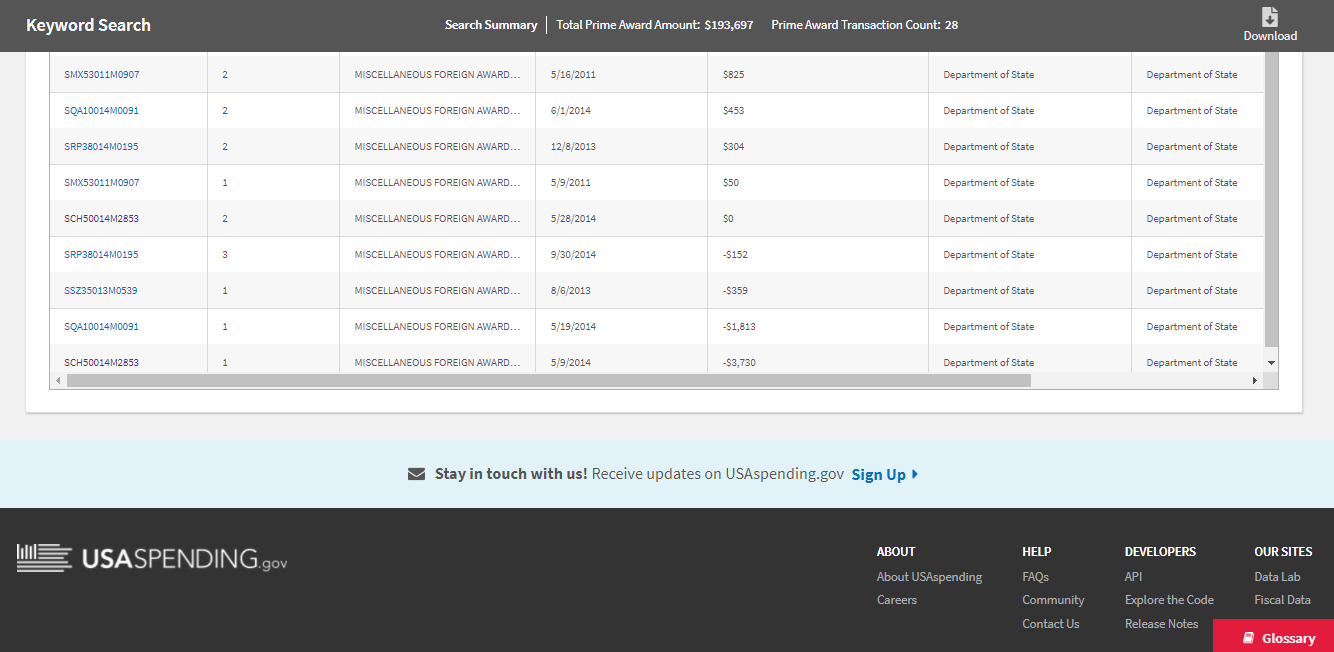Click the -$359 amount cell

point(817,291)
